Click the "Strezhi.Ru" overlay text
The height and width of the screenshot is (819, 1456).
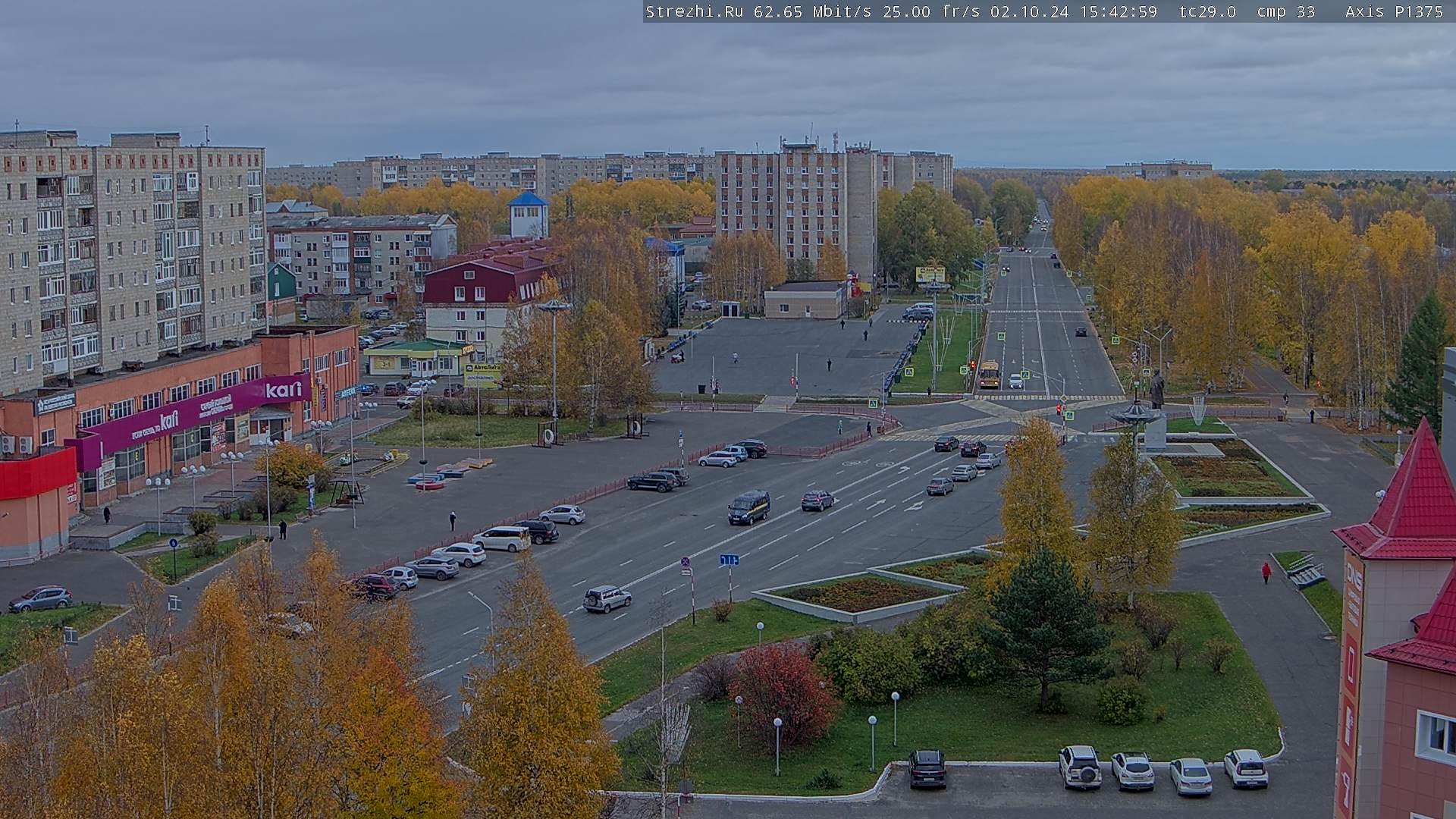(695, 11)
